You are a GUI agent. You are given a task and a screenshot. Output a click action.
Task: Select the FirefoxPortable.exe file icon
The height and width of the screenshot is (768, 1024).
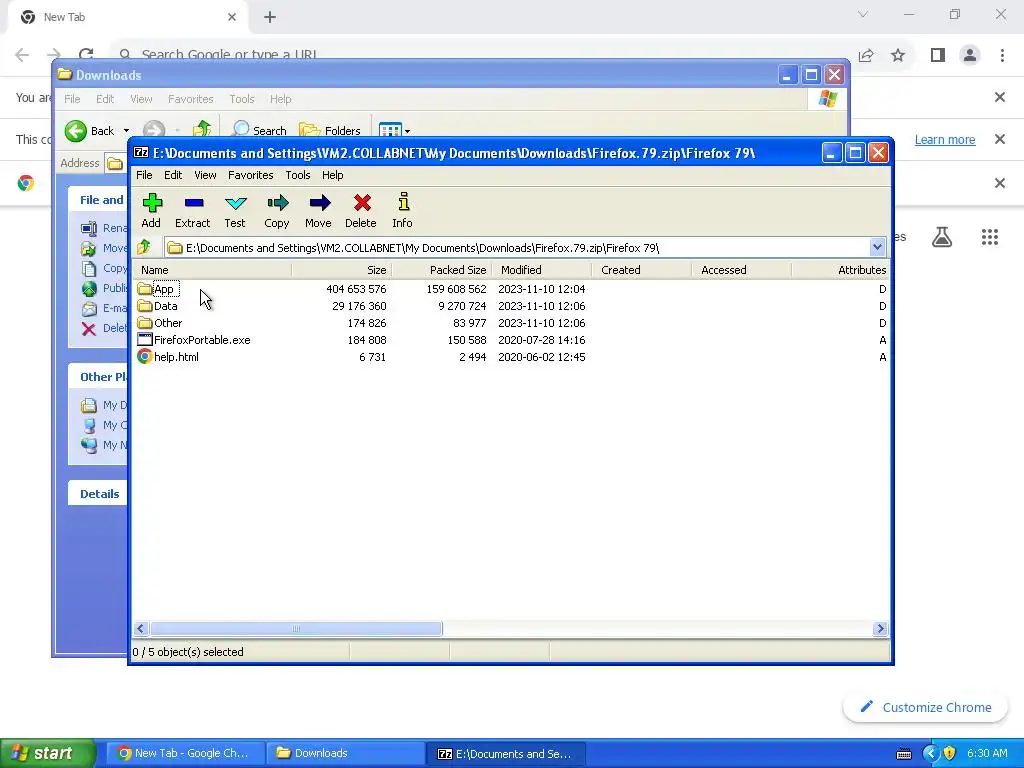click(x=145, y=340)
